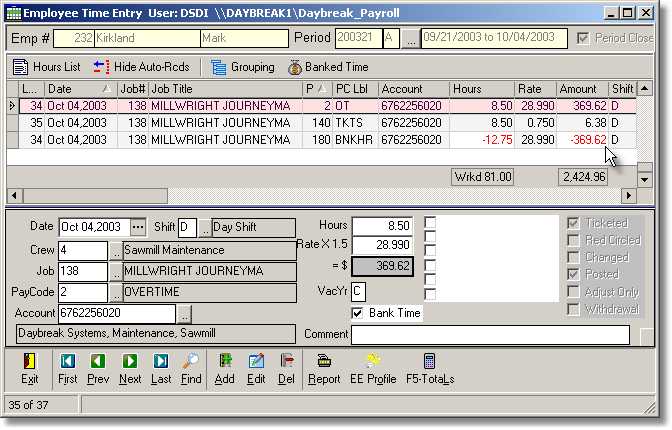Toggle the Withdrawal checkbox
The height and width of the screenshot is (430, 672).
573,309
